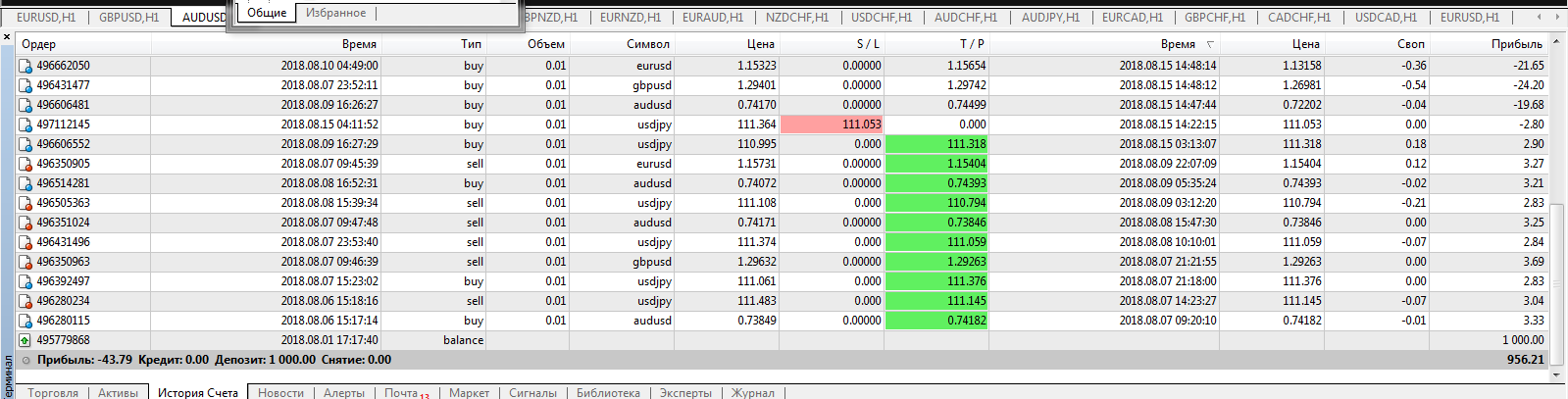
Task: Click the icon for order 496392497
Action: [x=25, y=281]
